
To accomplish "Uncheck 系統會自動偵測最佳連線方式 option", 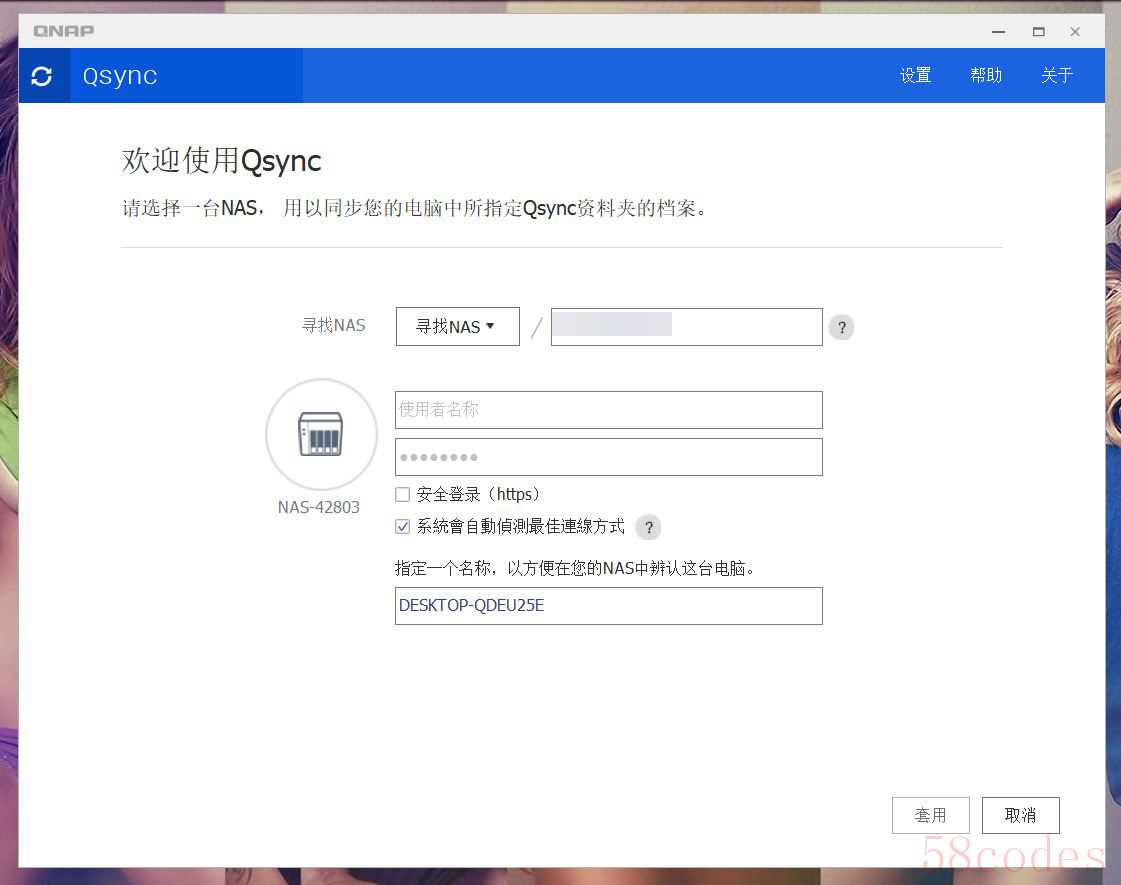I will (x=402, y=526).
